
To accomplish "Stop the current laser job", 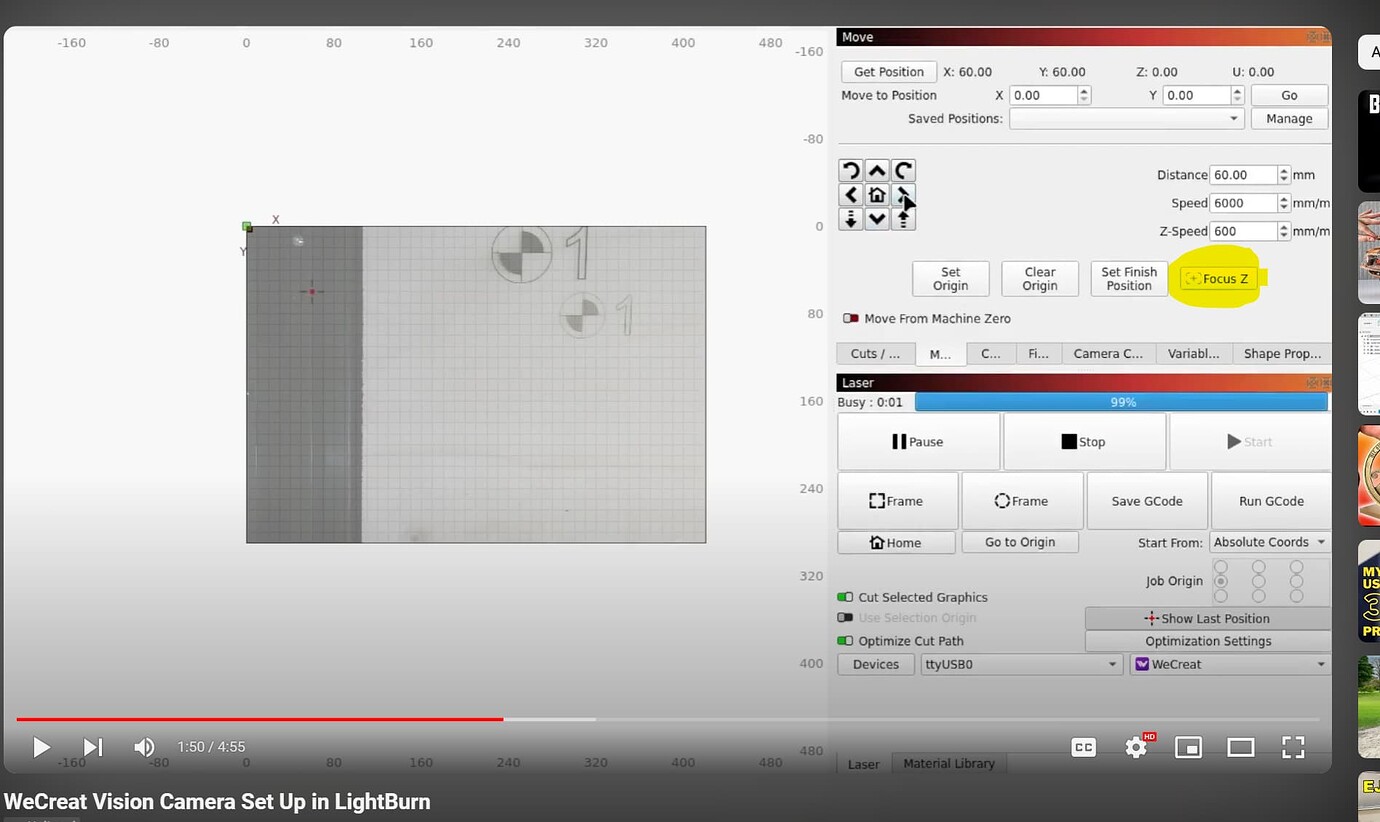I will click(x=1084, y=441).
